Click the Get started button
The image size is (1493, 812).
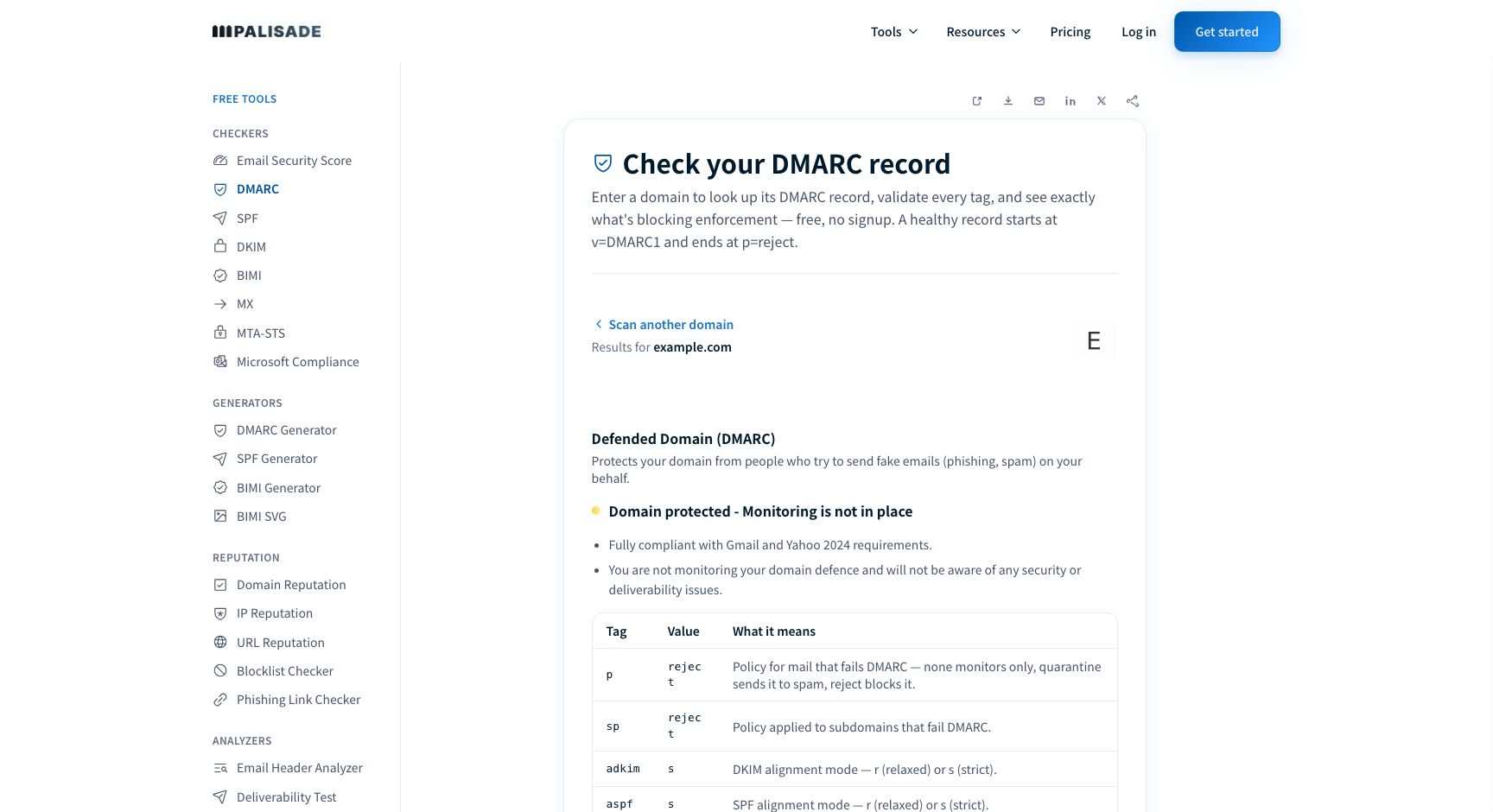pyautogui.click(x=1226, y=32)
